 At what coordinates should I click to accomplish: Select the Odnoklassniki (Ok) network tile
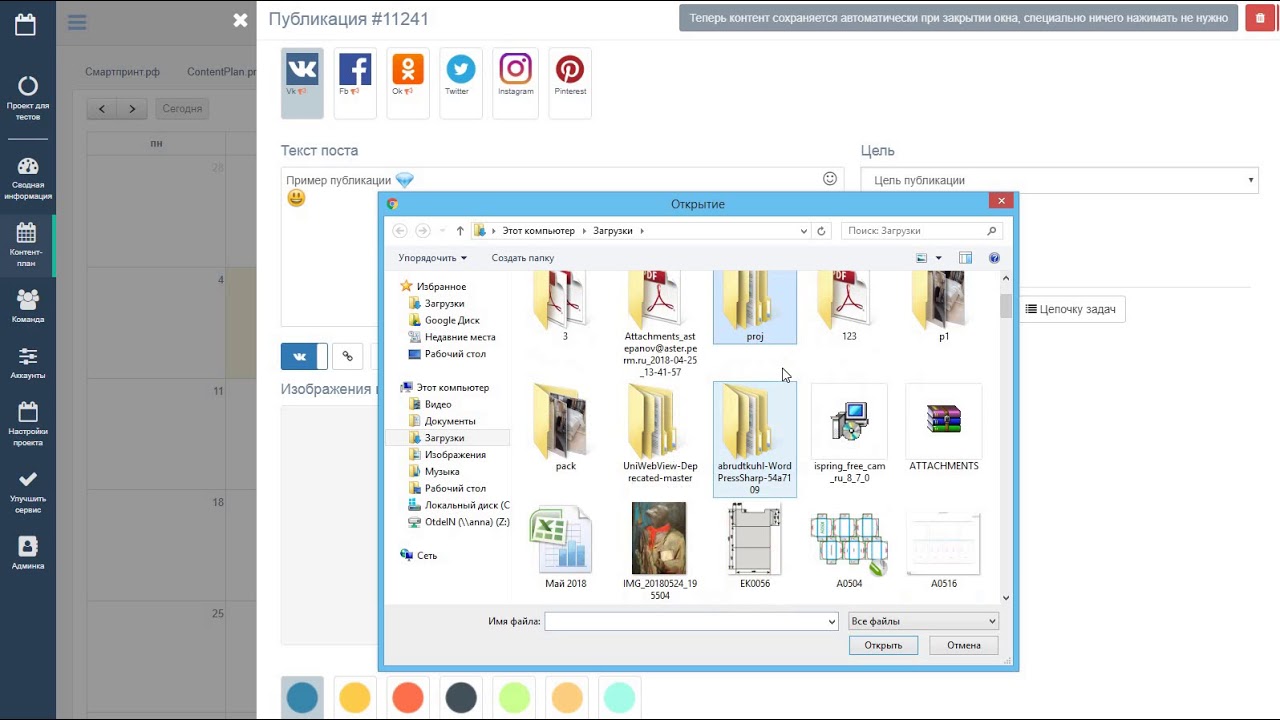point(408,83)
